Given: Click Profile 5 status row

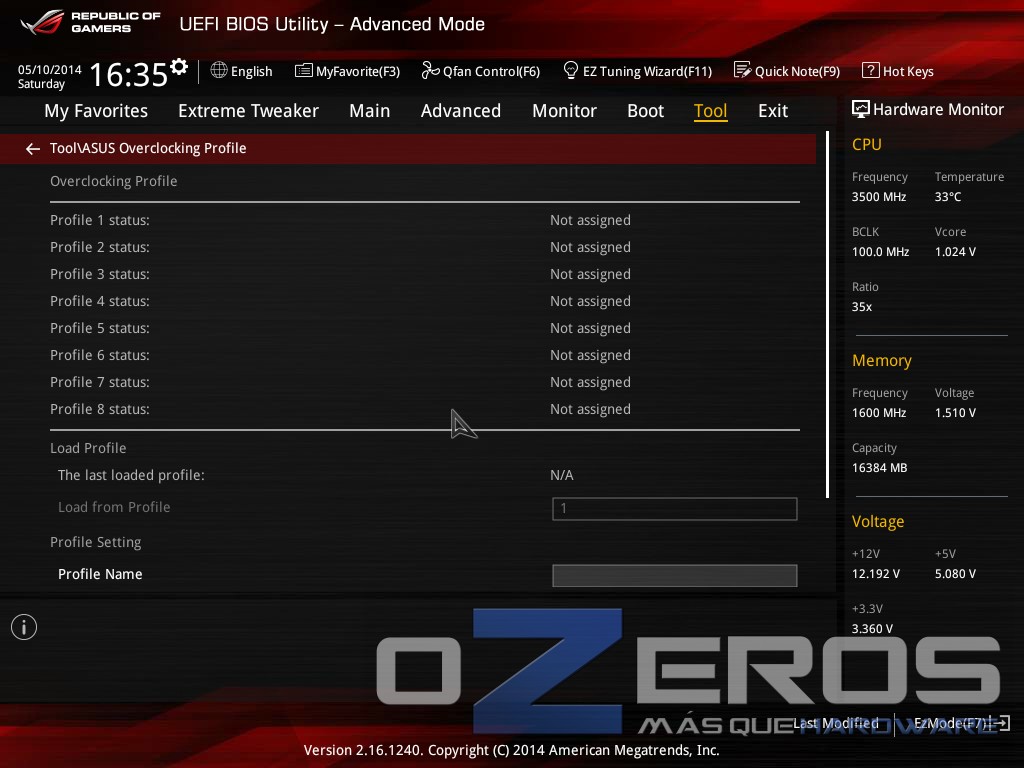Looking at the screenshot, I should [x=425, y=328].
